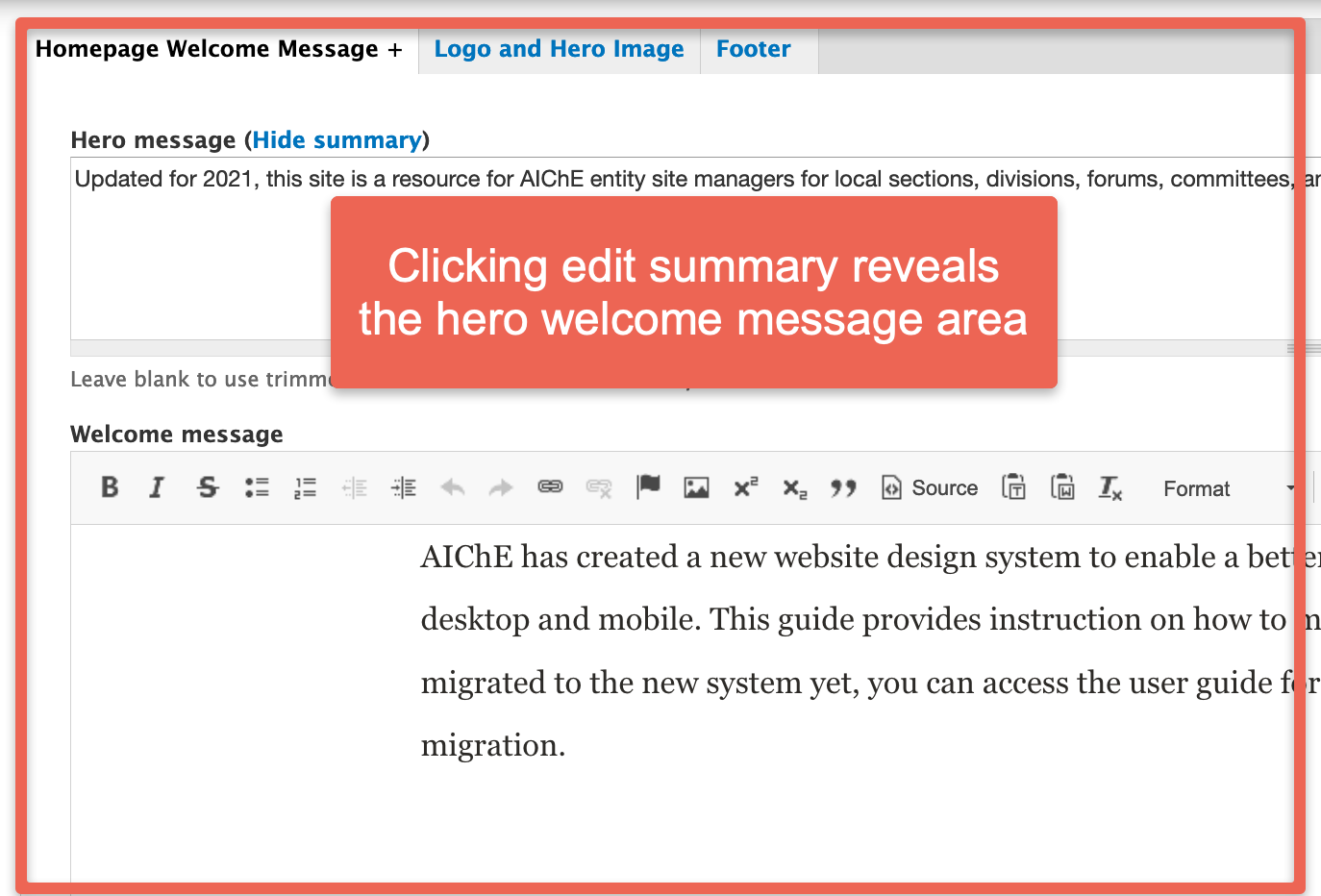Click the remove format icon
Screen dimensions: 1321x896
pos(1110,488)
